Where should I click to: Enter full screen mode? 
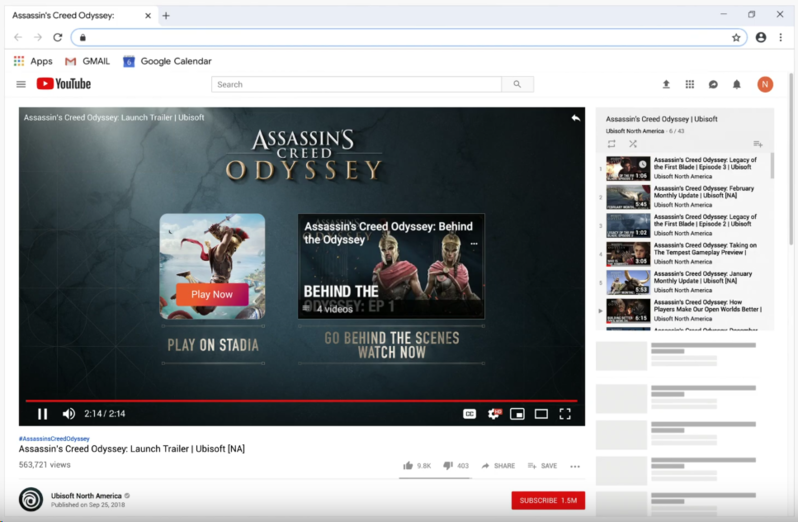pyautogui.click(x=565, y=414)
